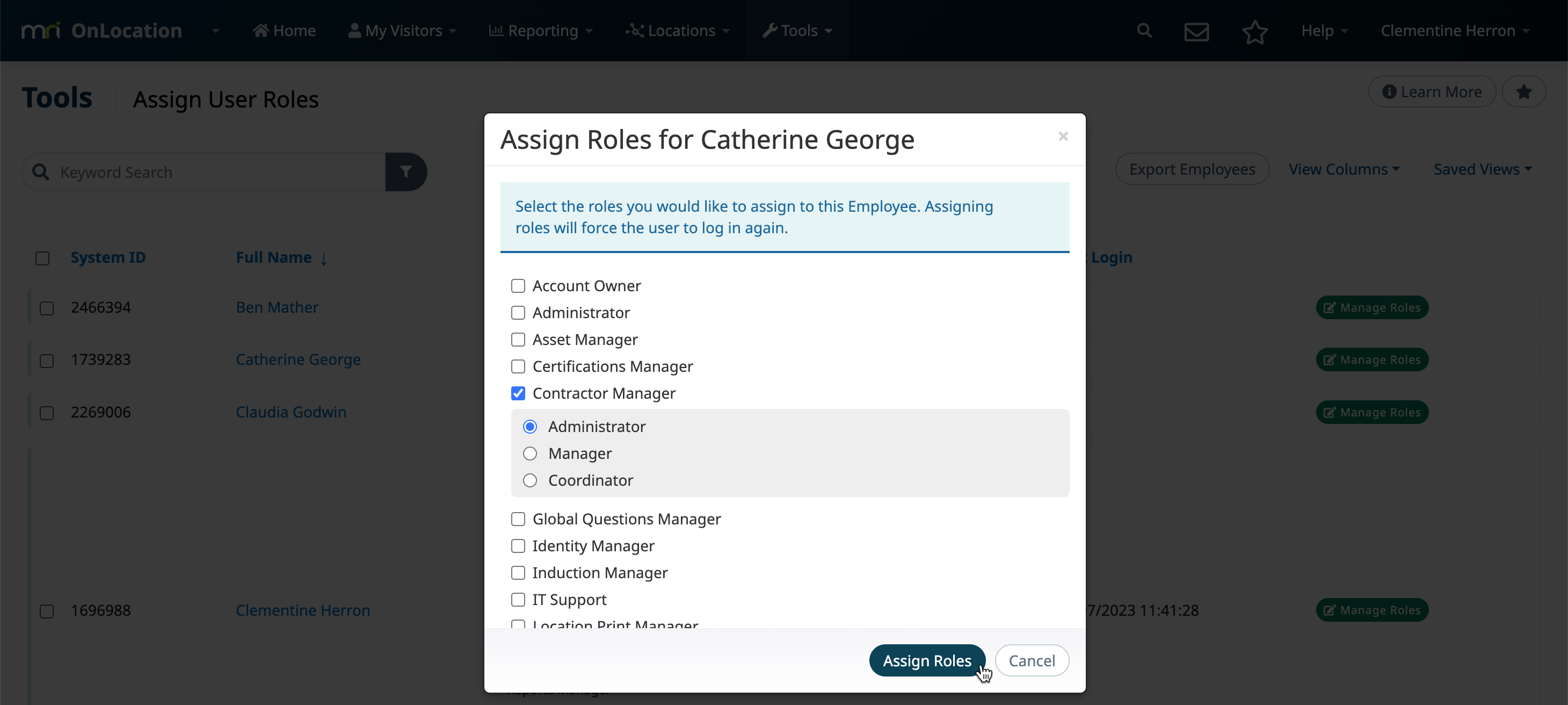Click Manage Roles for Ben Mather
1568x705 pixels.
[1372, 308]
